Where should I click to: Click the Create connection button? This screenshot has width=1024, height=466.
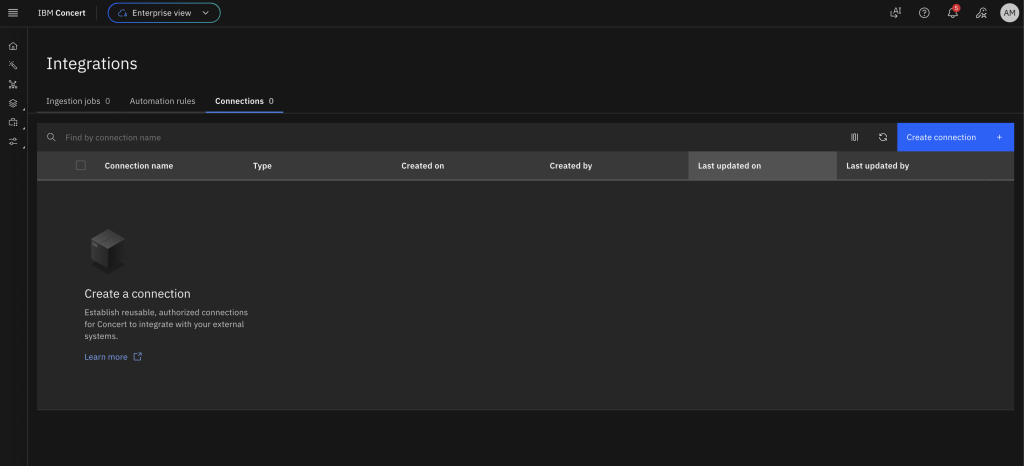coord(955,137)
